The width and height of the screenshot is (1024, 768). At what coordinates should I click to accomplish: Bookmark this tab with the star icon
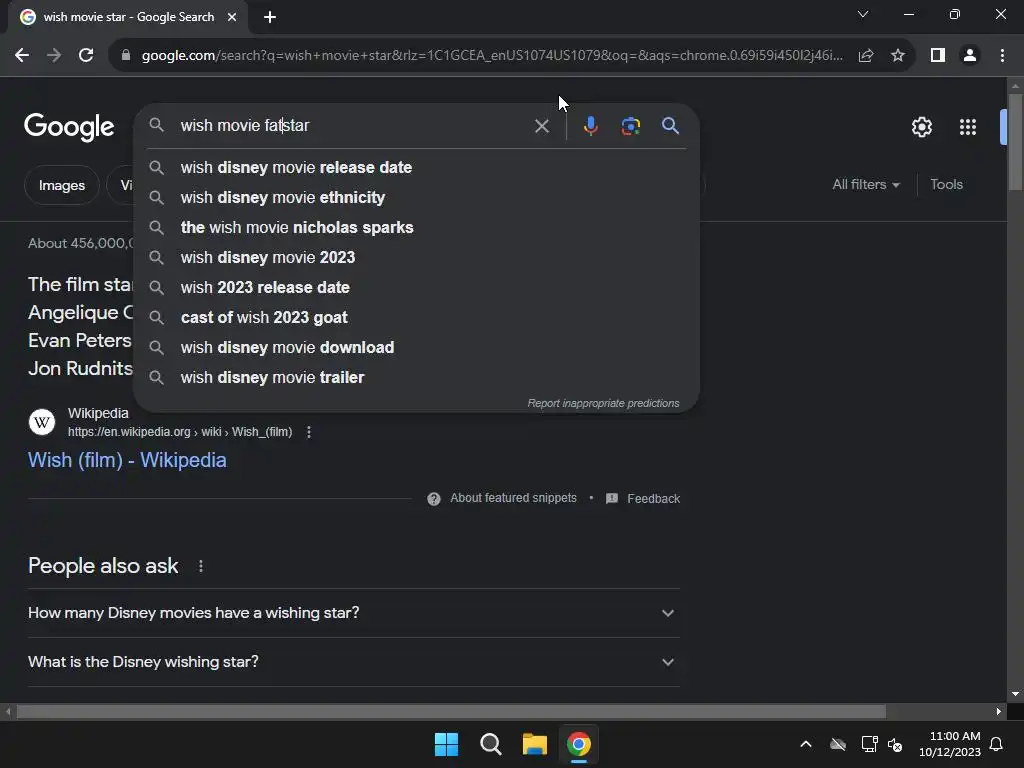898,56
